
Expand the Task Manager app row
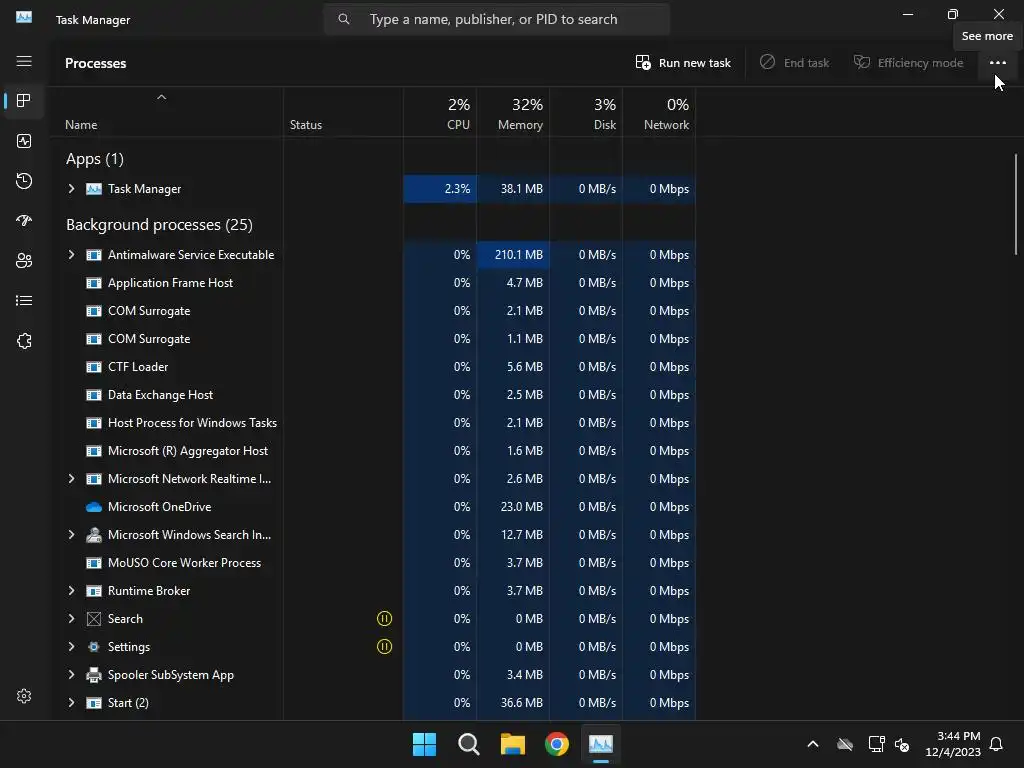point(71,189)
